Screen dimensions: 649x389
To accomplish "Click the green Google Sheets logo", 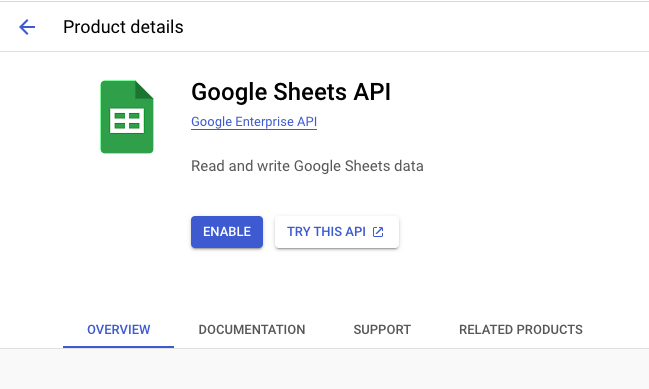I will coord(127,117).
